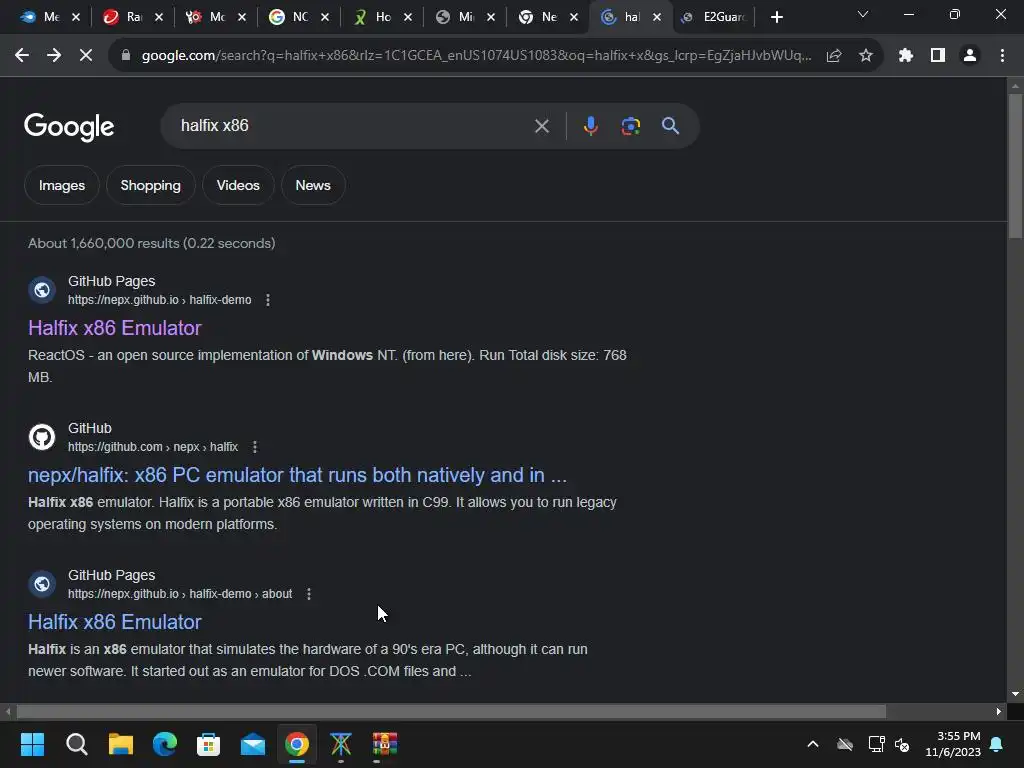1024x768 pixels.
Task: Open taskbar Search
Action: coord(76,744)
